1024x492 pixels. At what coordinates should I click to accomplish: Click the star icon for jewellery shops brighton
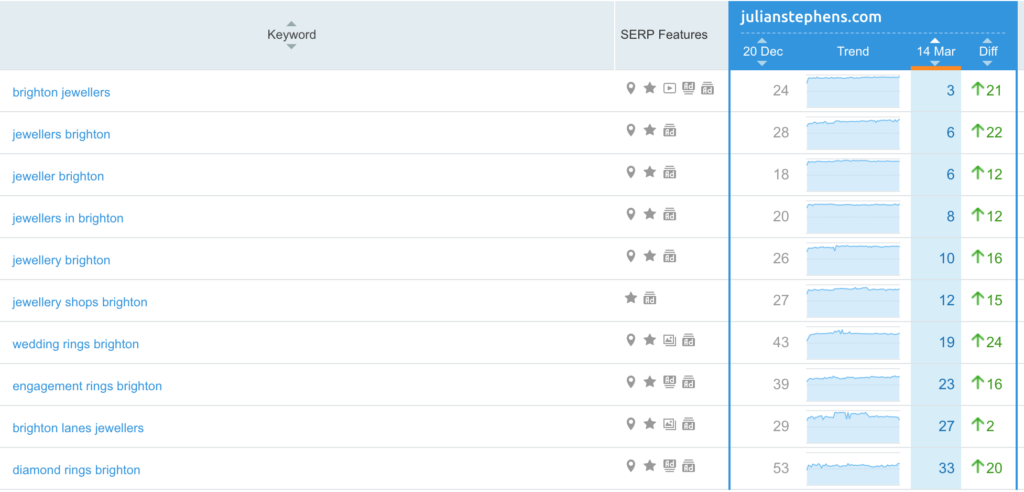[630, 298]
